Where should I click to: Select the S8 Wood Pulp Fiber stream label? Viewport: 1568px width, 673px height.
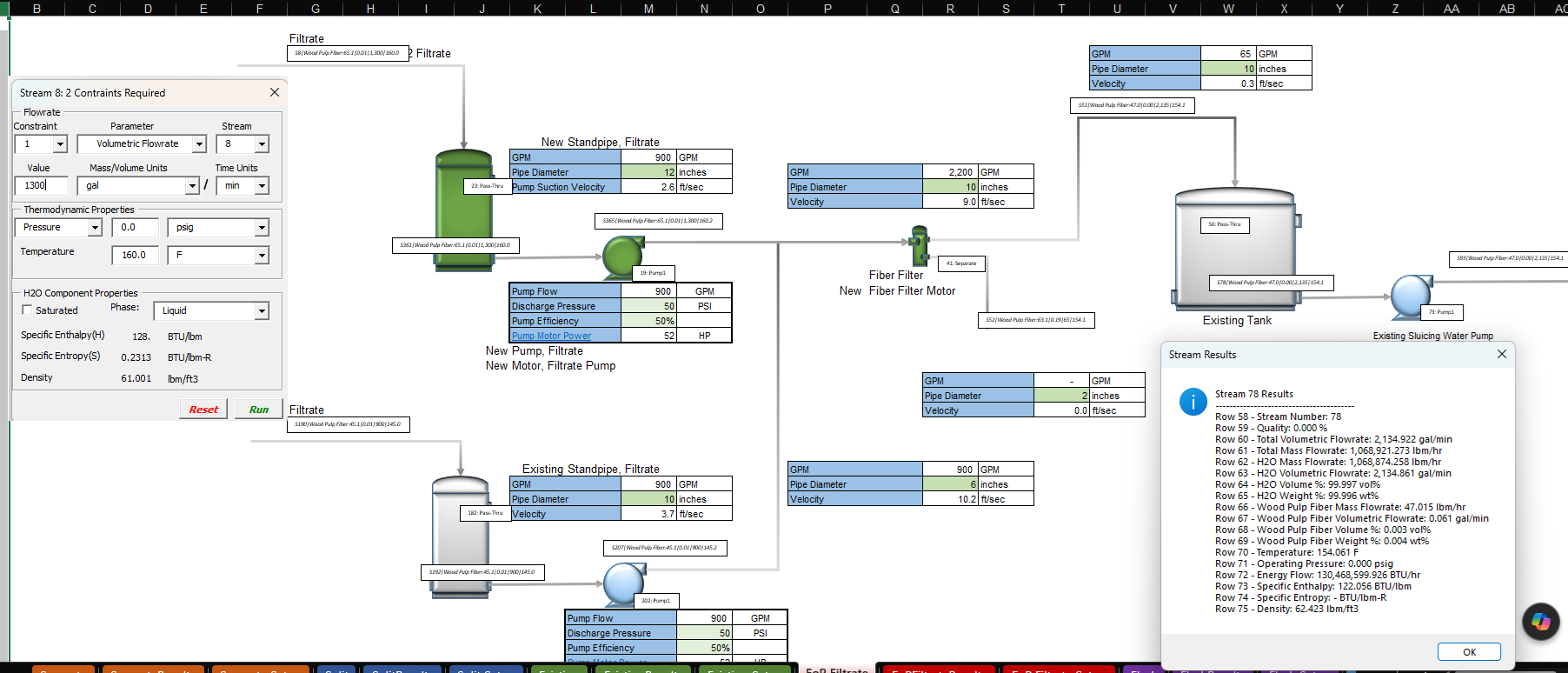click(x=348, y=53)
